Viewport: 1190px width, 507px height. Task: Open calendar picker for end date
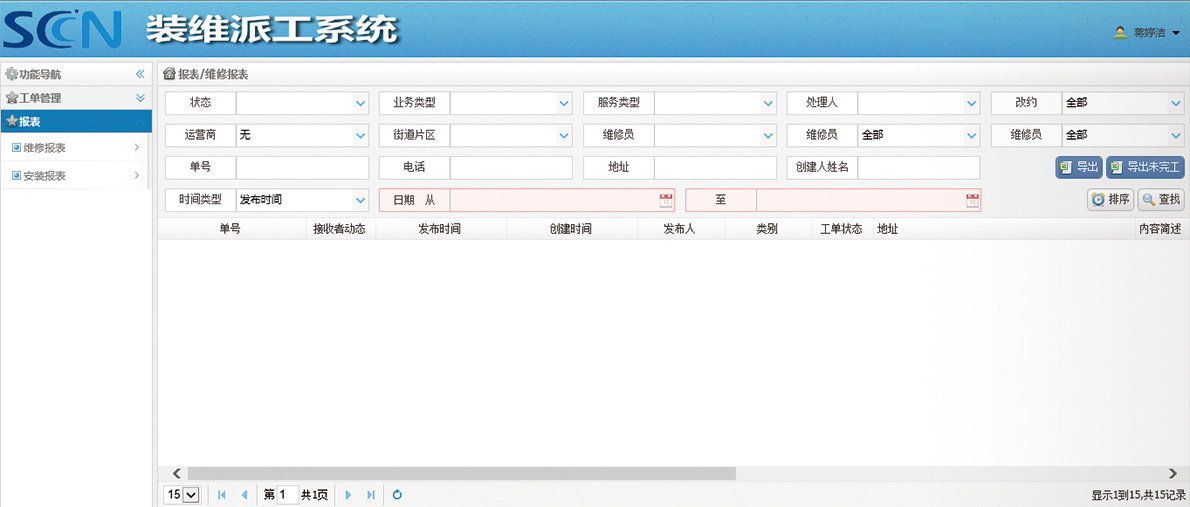click(972, 200)
